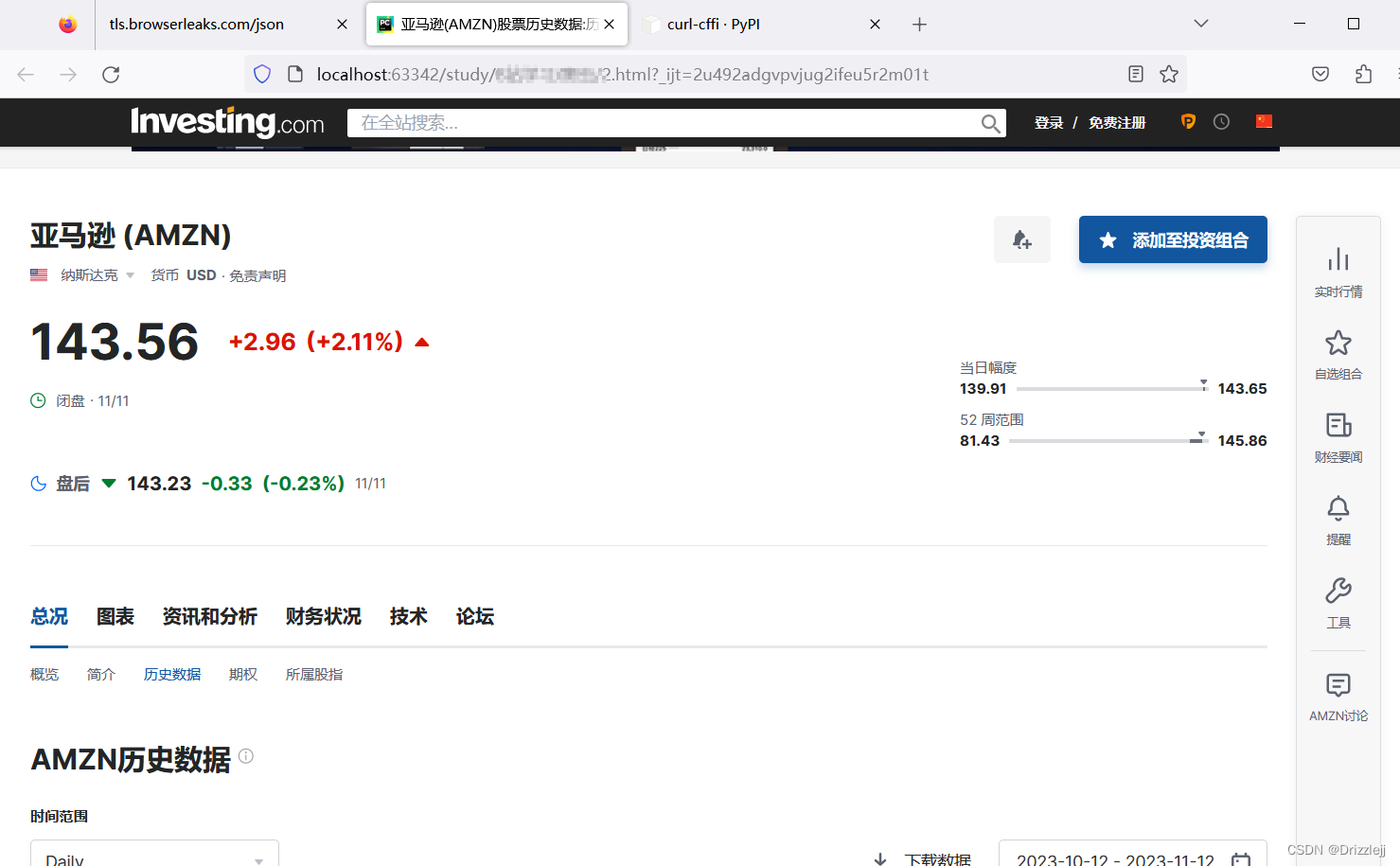Viewport: 1400px width, 866px height.
Task: Bookmark this page with the star icon
Action: (1169, 74)
